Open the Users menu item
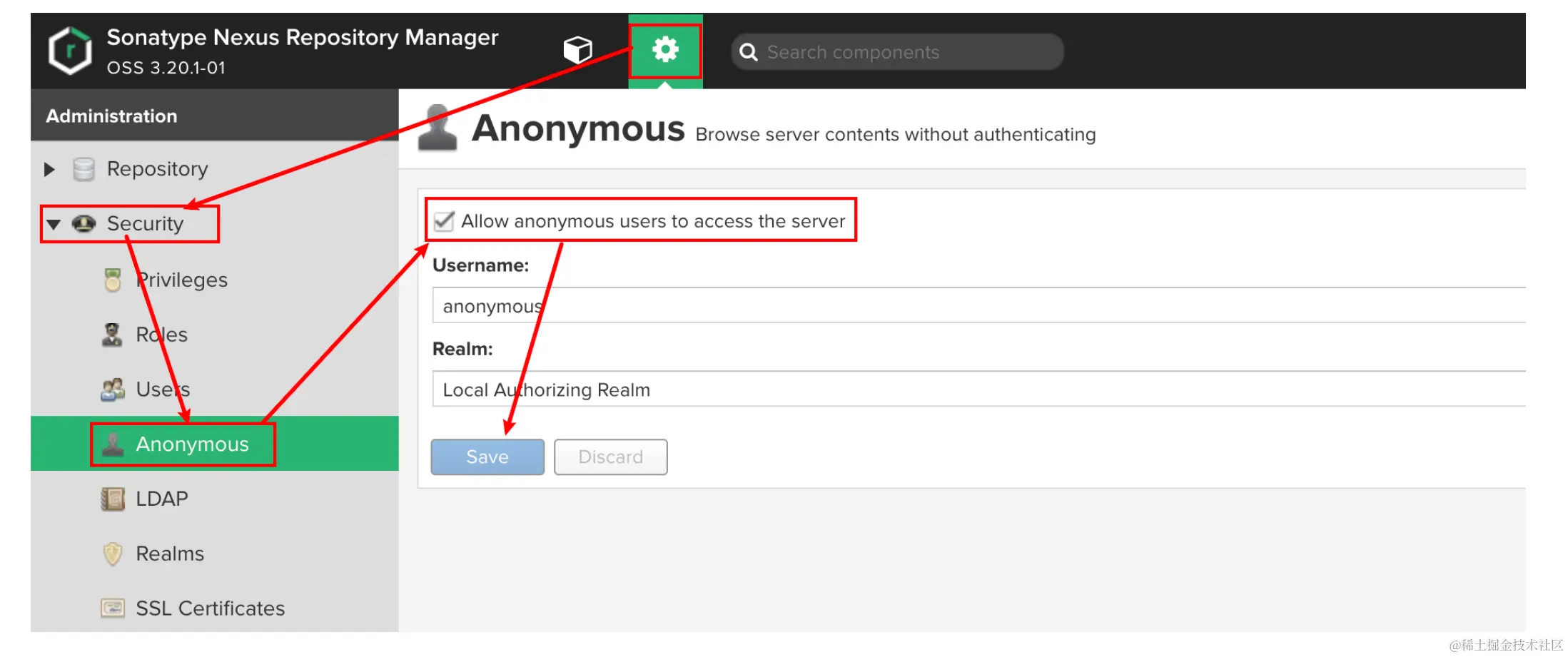 point(163,389)
